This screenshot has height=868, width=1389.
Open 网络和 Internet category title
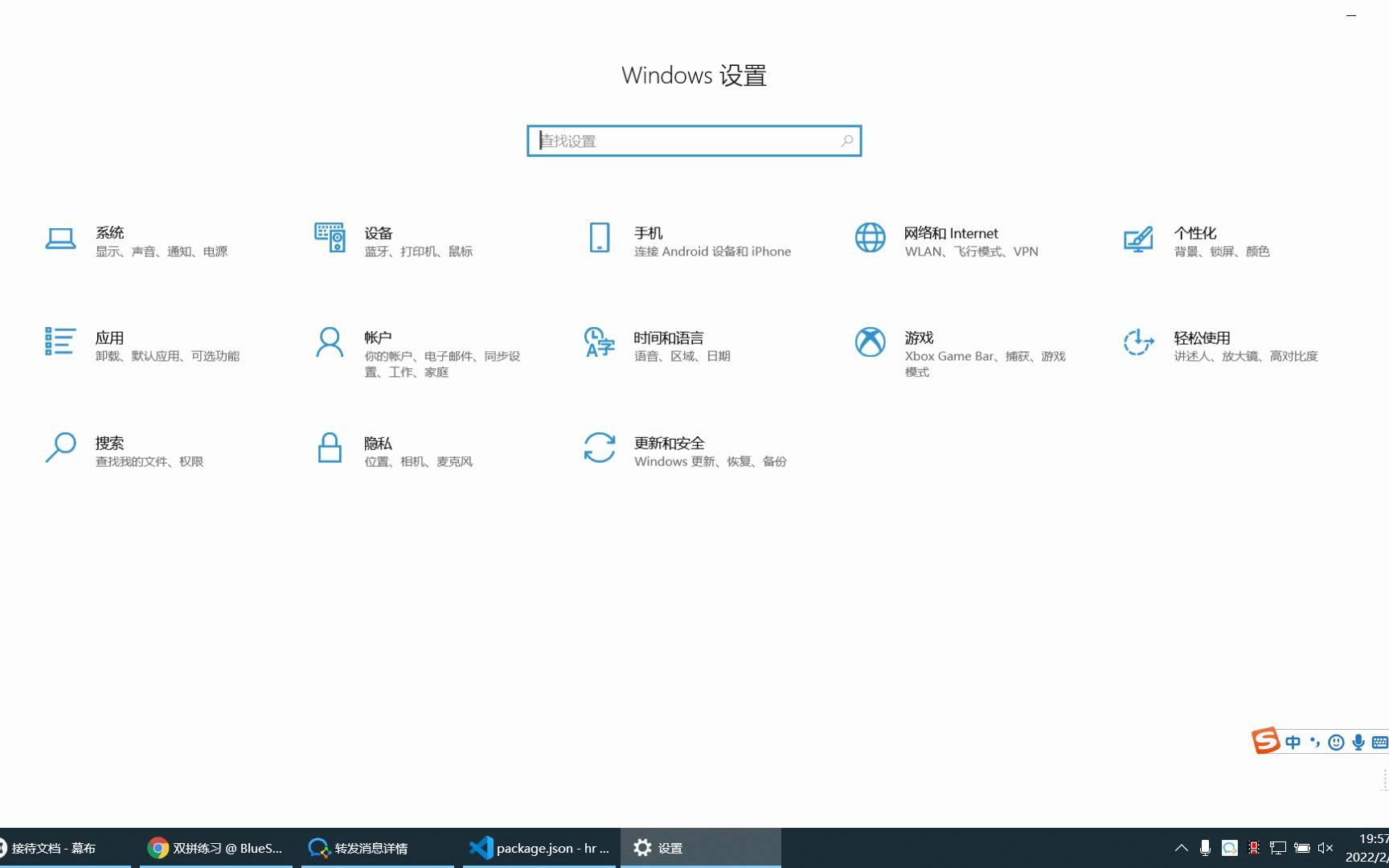(x=951, y=233)
